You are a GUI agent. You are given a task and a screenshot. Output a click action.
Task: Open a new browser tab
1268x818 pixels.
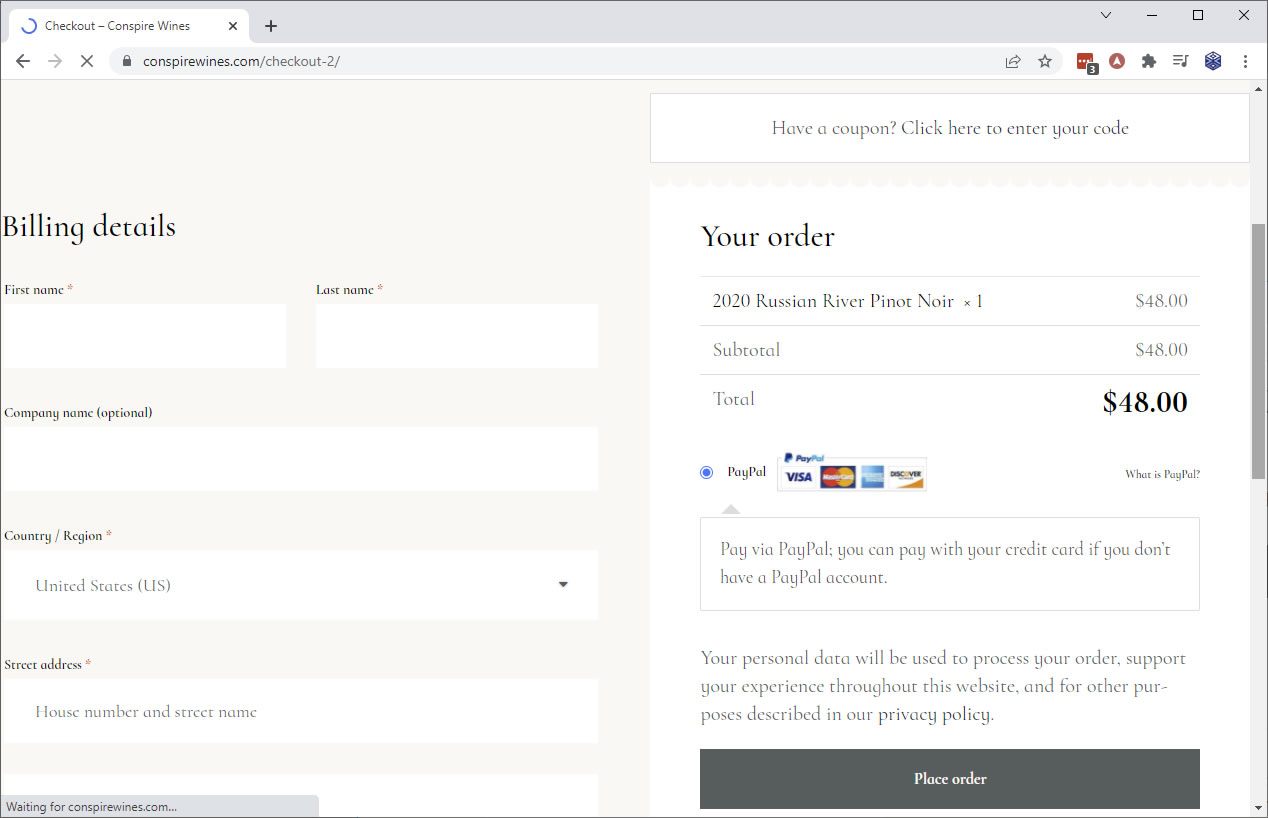point(271,26)
